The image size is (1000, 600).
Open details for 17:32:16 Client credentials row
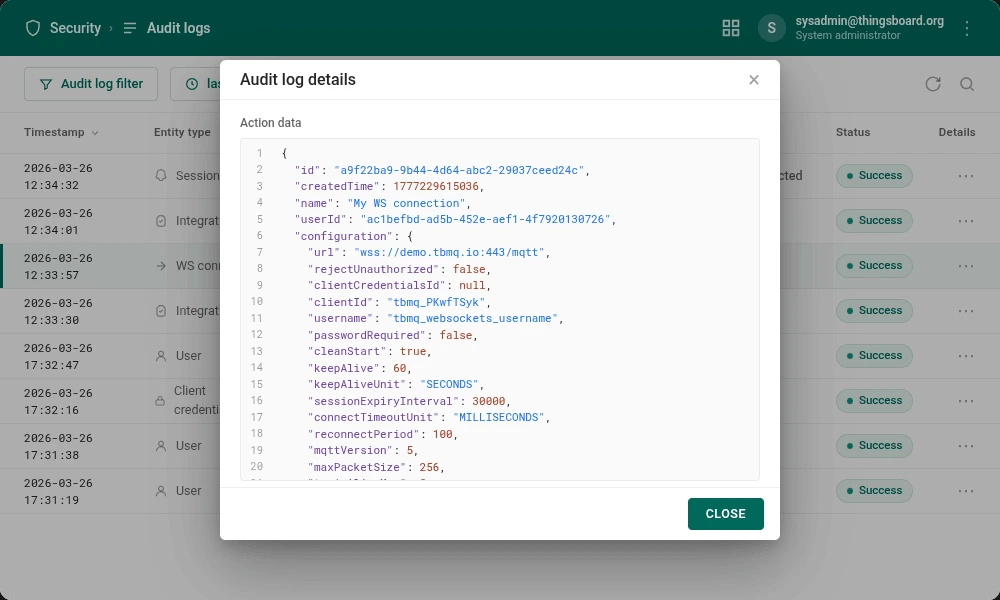966,401
